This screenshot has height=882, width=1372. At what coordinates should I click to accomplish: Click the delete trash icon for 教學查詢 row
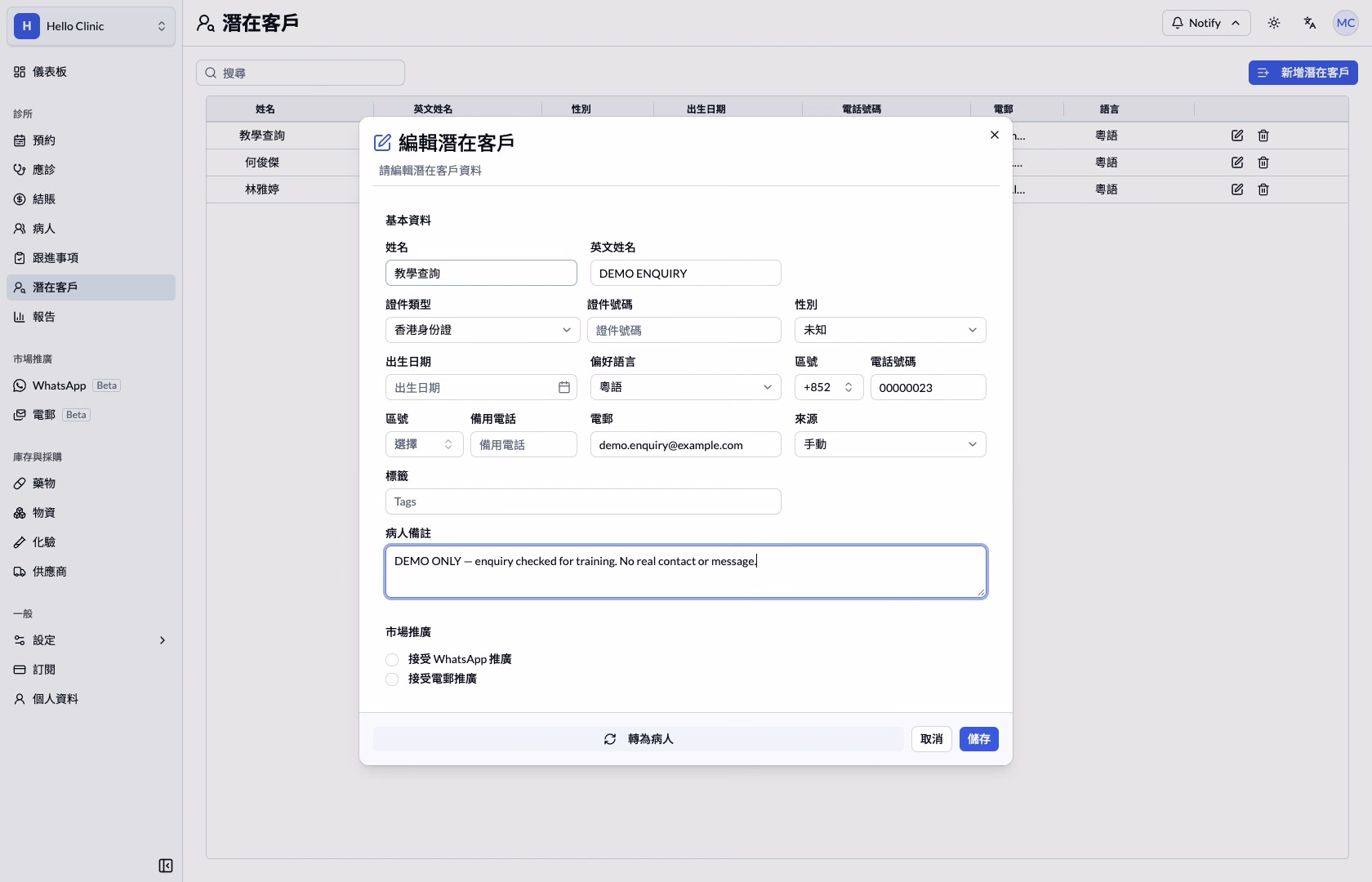pos(1263,136)
